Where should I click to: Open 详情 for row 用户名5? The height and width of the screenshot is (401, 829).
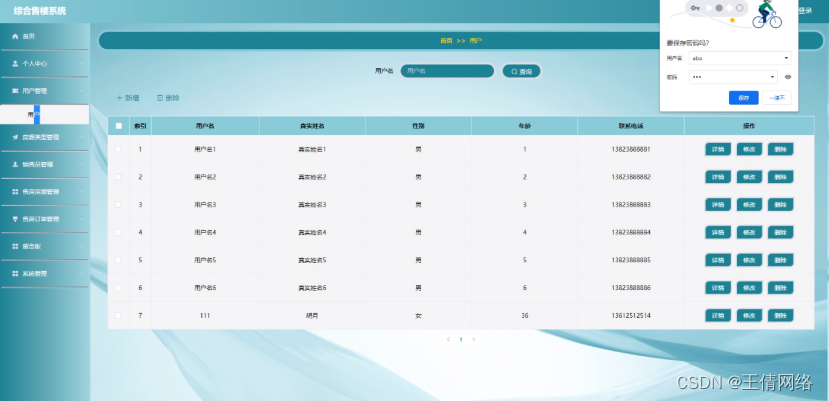718,260
